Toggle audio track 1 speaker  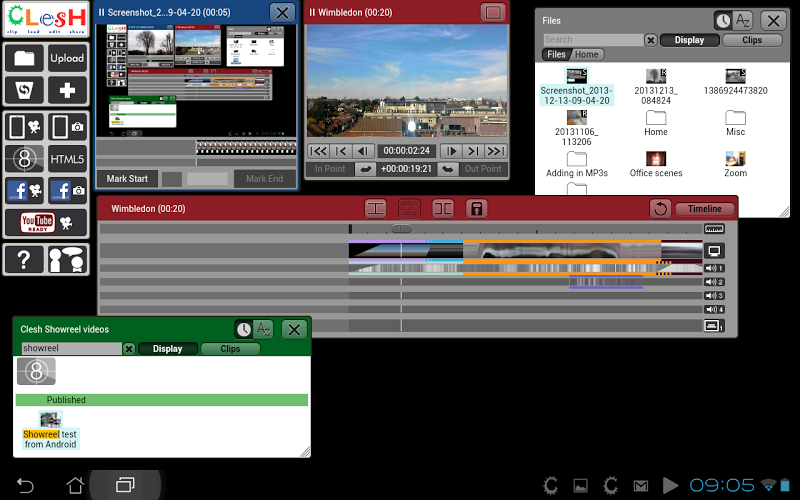point(714,268)
